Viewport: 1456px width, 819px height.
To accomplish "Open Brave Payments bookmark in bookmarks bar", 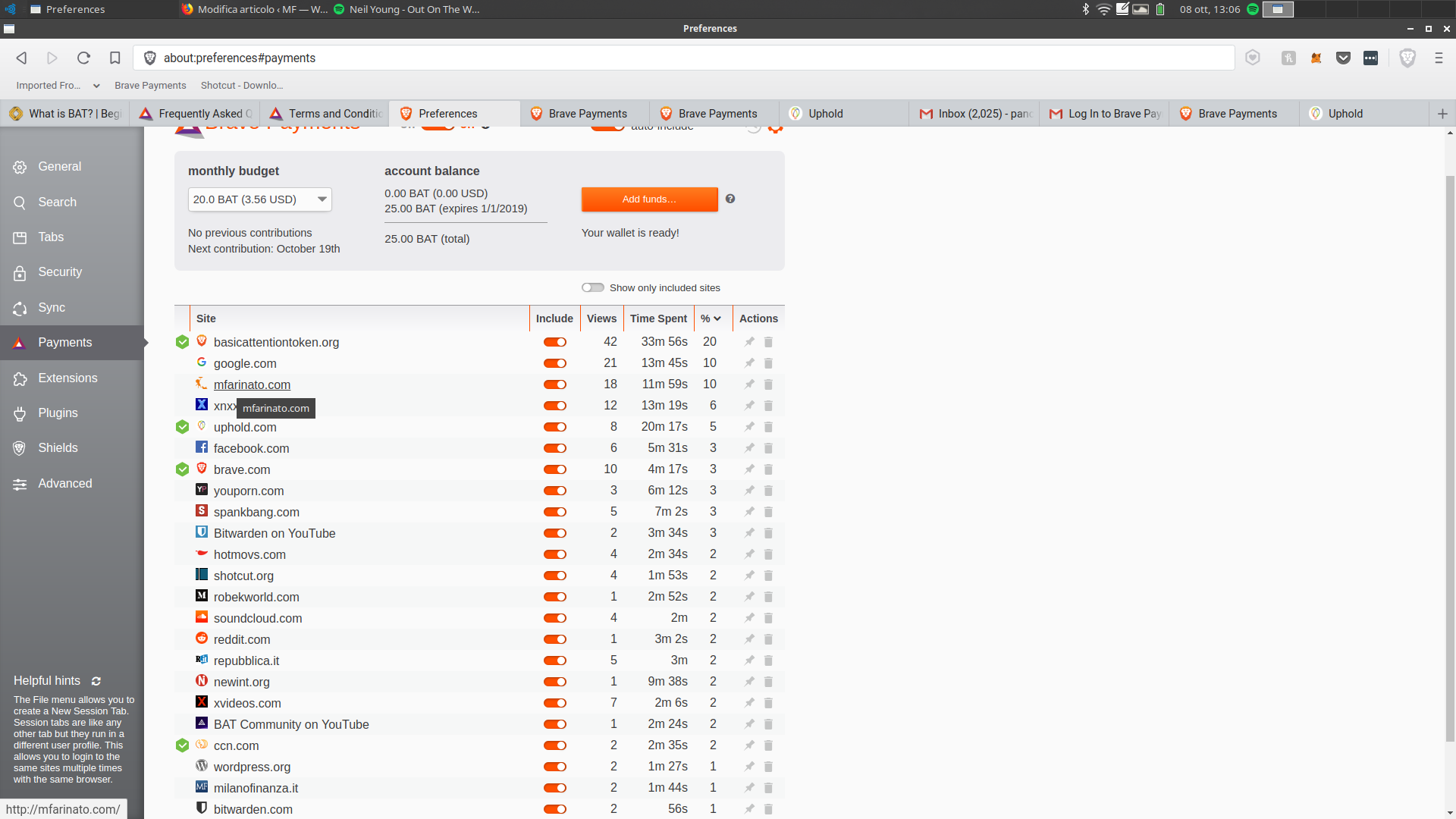I will click(x=150, y=86).
